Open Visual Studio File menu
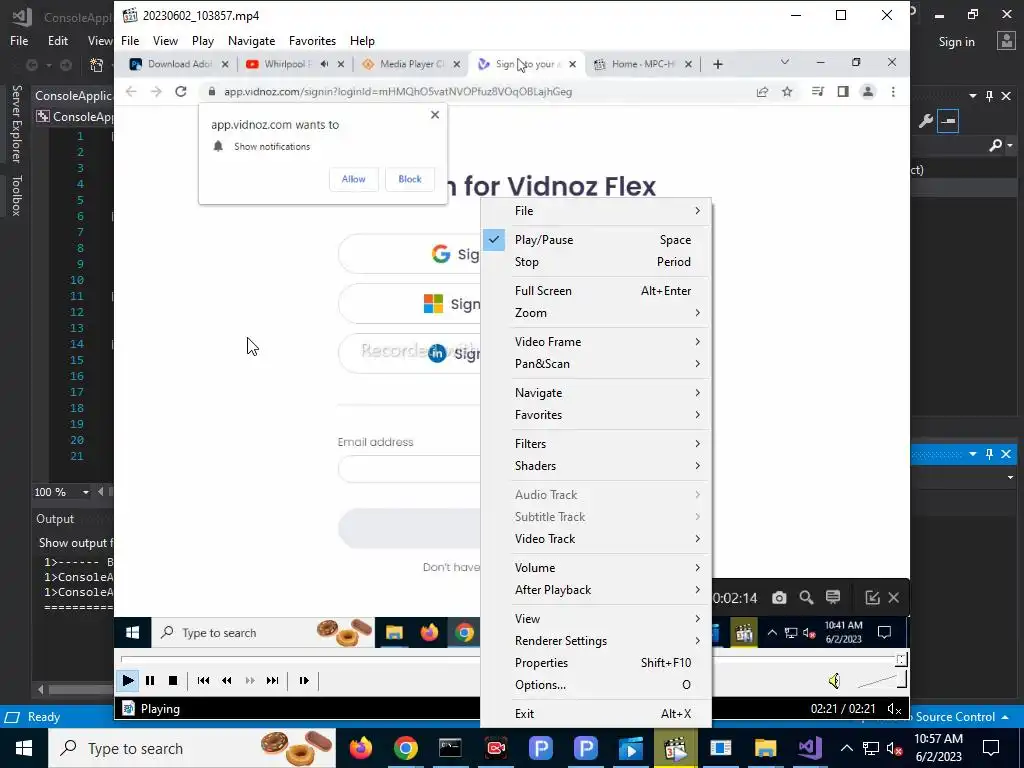 [19, 40]
